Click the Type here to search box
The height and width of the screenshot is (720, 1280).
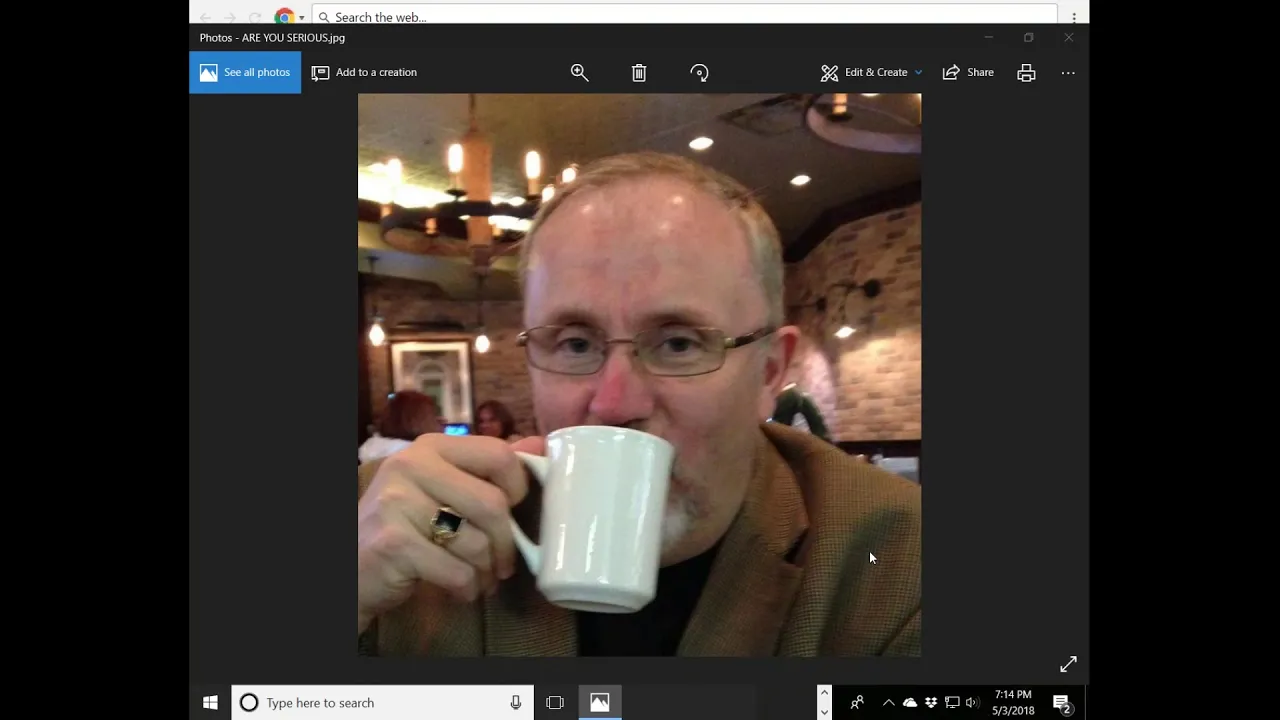coord(382,703)
